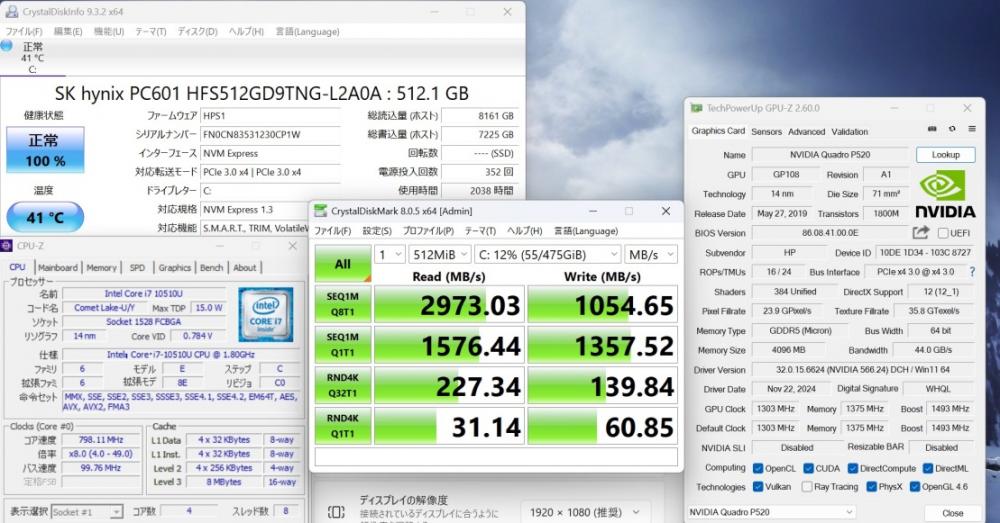Image resolution: width=1000 pixels, height=523 pixels.
Task: Toggle the PhysX checkbox
Action: 871,487
